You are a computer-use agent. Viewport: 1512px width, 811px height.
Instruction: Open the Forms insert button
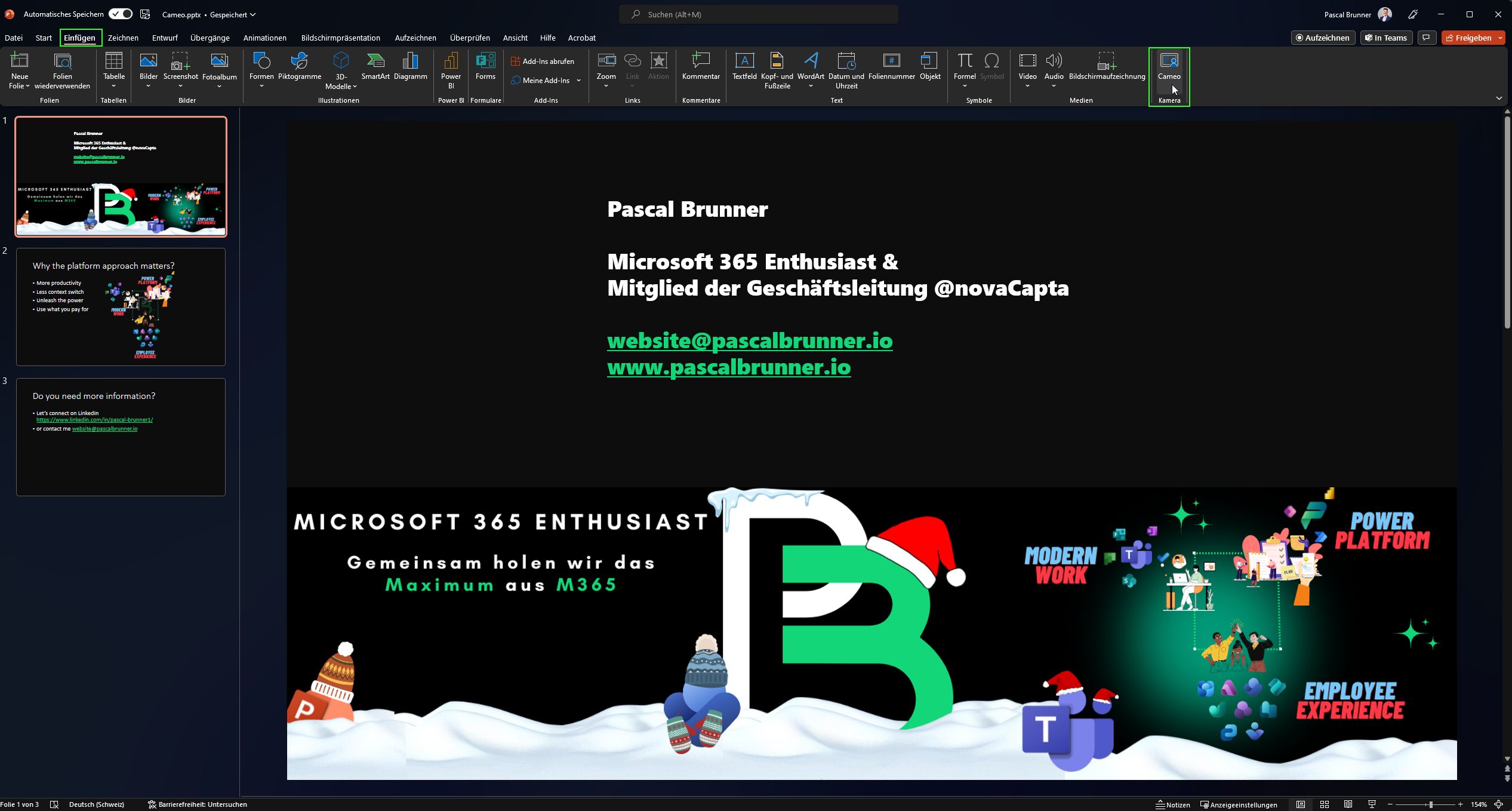[x=485, y=66]
